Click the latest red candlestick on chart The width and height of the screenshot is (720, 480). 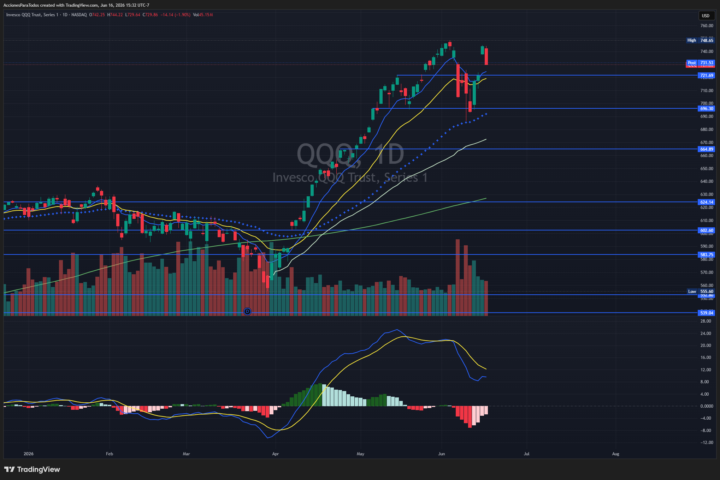click(486, 56)
